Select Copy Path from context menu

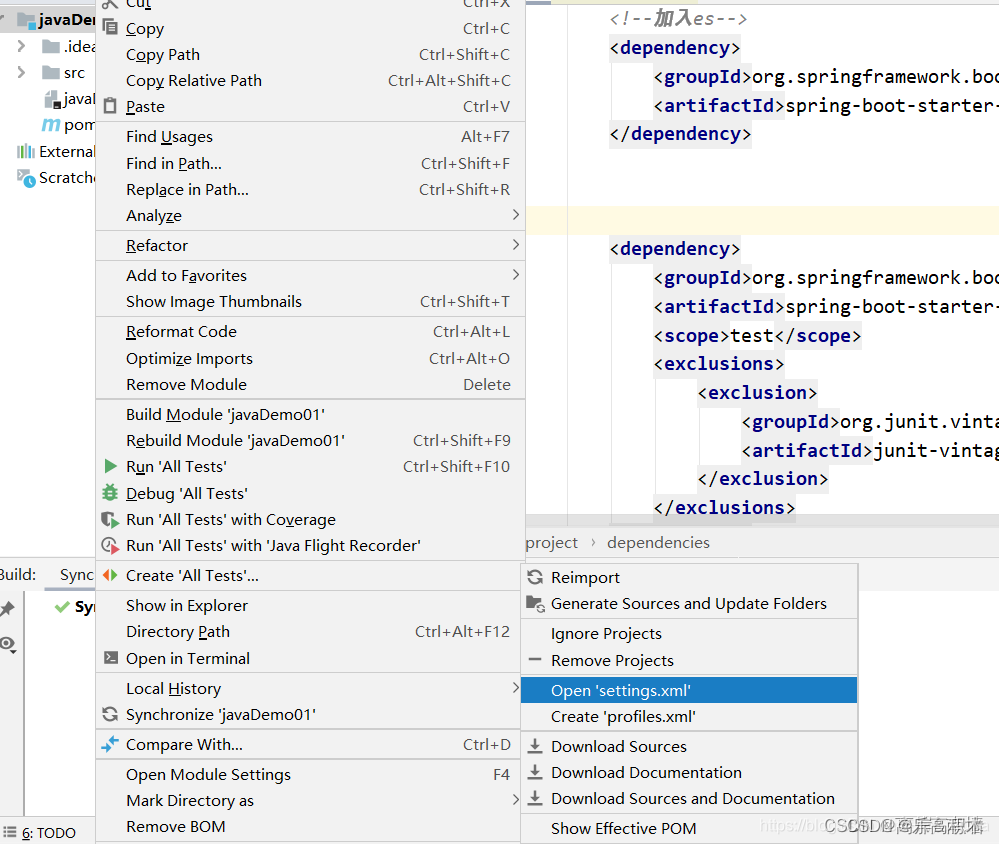click(310, 55)
